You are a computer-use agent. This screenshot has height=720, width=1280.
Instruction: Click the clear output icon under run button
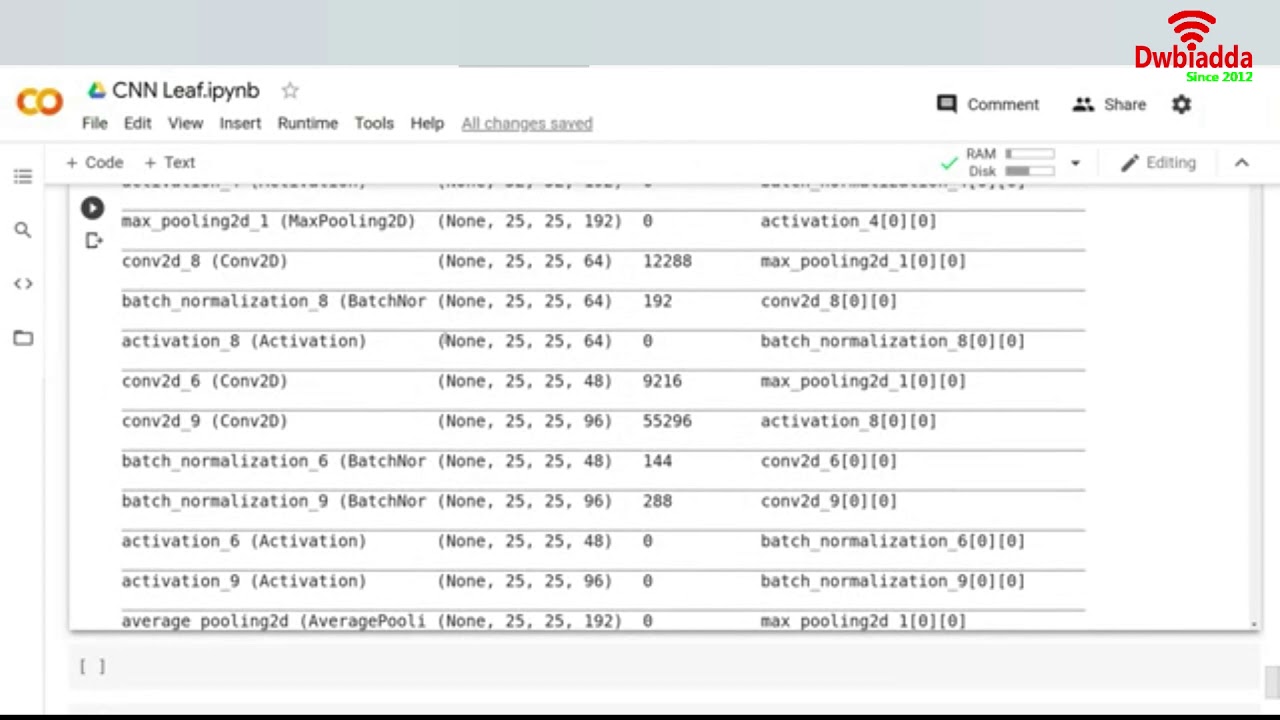(93, 240)
